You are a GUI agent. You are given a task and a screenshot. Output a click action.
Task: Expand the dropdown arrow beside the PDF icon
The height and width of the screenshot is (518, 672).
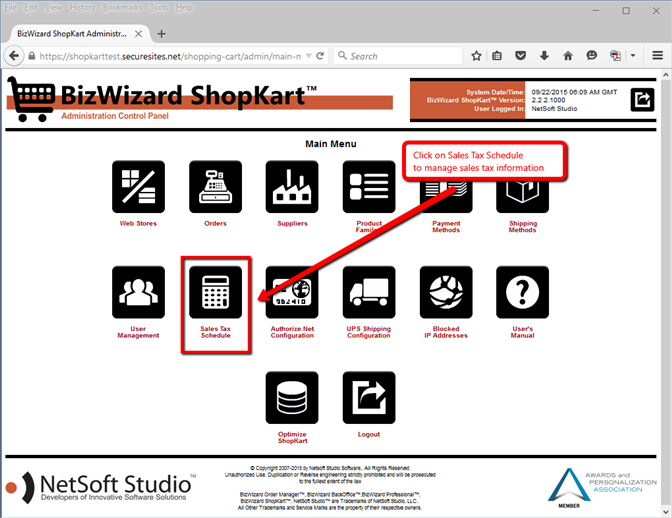(x=633, y=56)
